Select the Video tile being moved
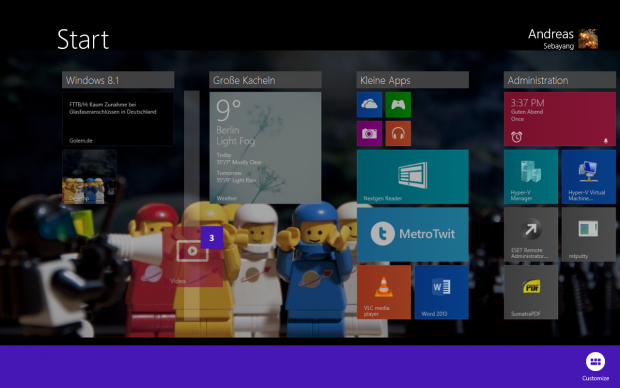This screenshot has width=620, height=388. [192, 256]
